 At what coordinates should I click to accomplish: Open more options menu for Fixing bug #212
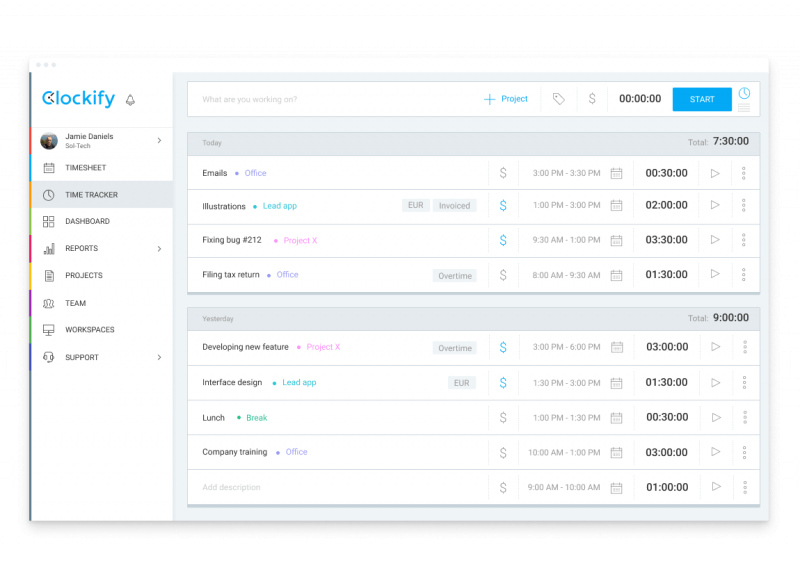click(x=743, y=240)
